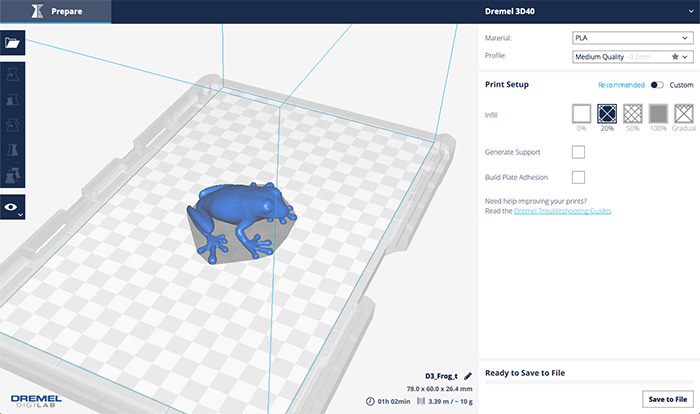Click the Generate Support label
Image resolution: width=700 pixels, height=414 pixels.
pyautogui.click(x=512, y=152)
